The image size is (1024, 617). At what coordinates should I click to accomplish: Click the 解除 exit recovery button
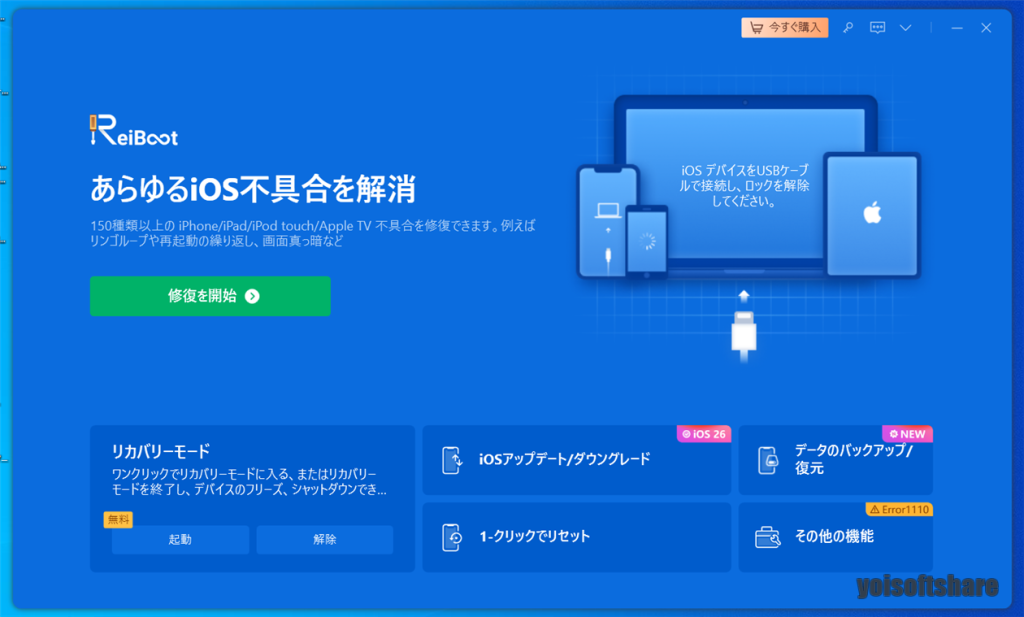pyautogui.click(x=325, y=539)
